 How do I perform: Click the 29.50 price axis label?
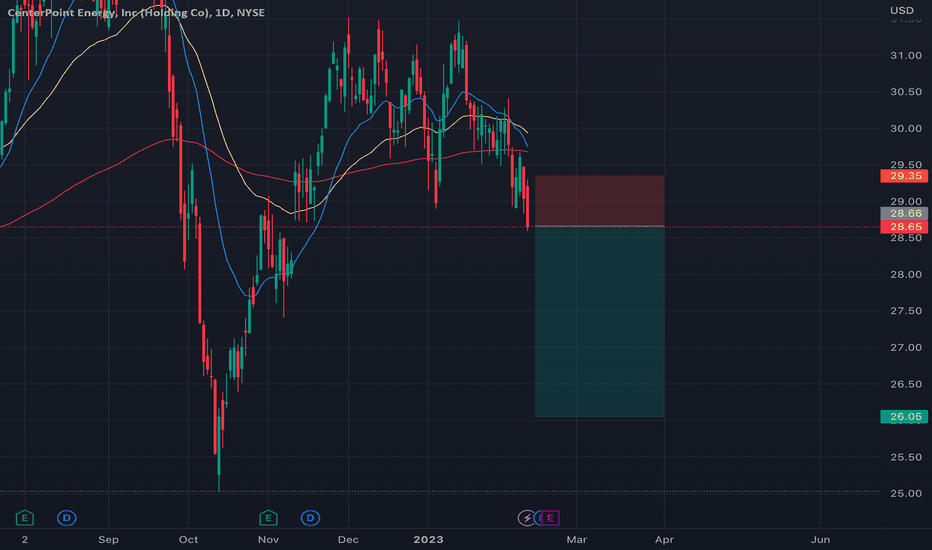906,165
